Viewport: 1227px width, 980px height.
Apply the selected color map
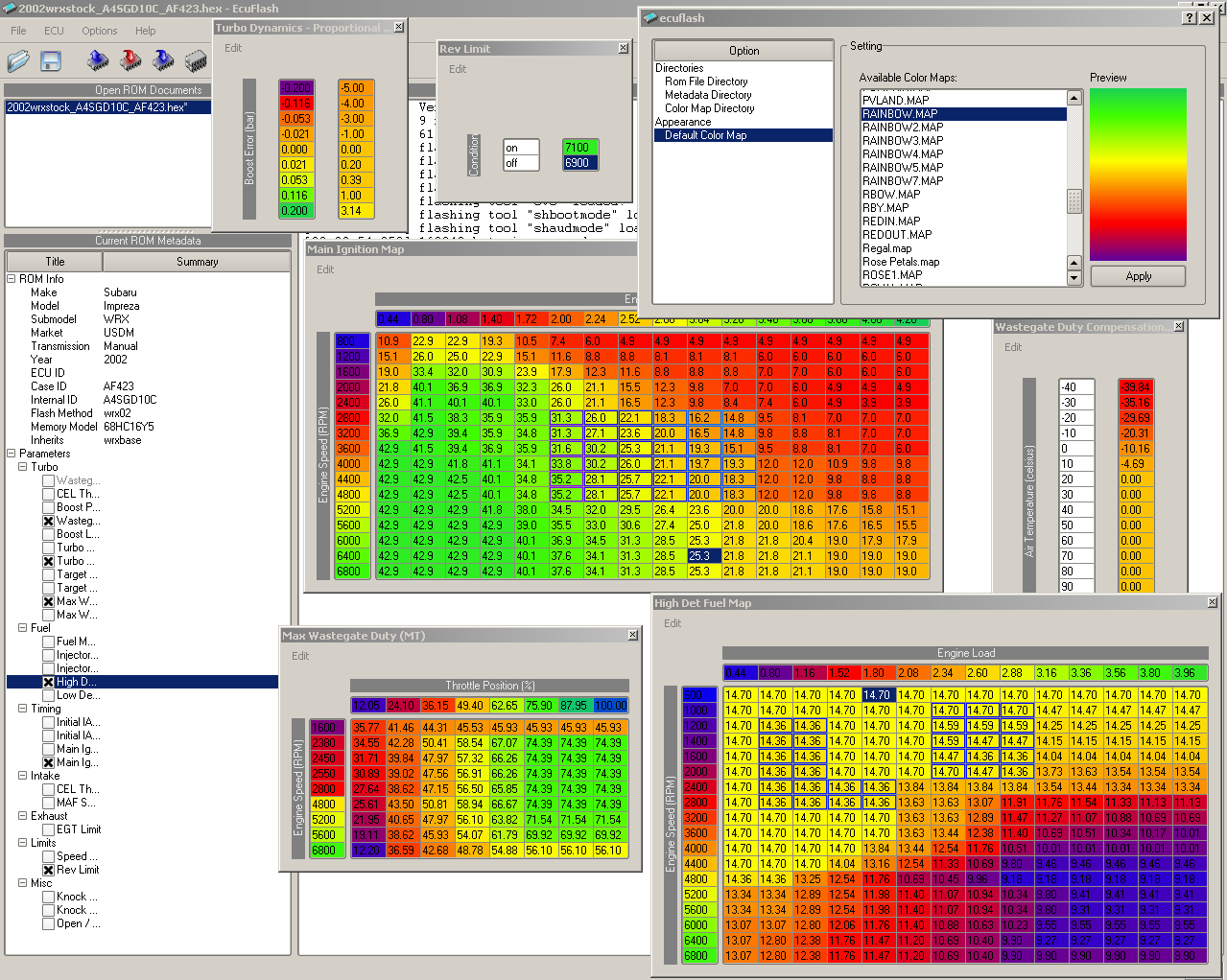(1139, 276)
